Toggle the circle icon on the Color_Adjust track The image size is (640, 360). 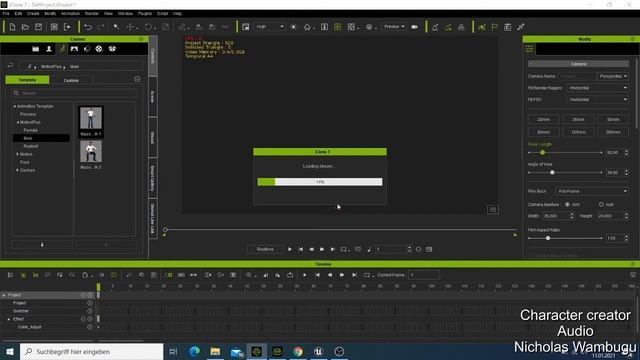[90, 327]
